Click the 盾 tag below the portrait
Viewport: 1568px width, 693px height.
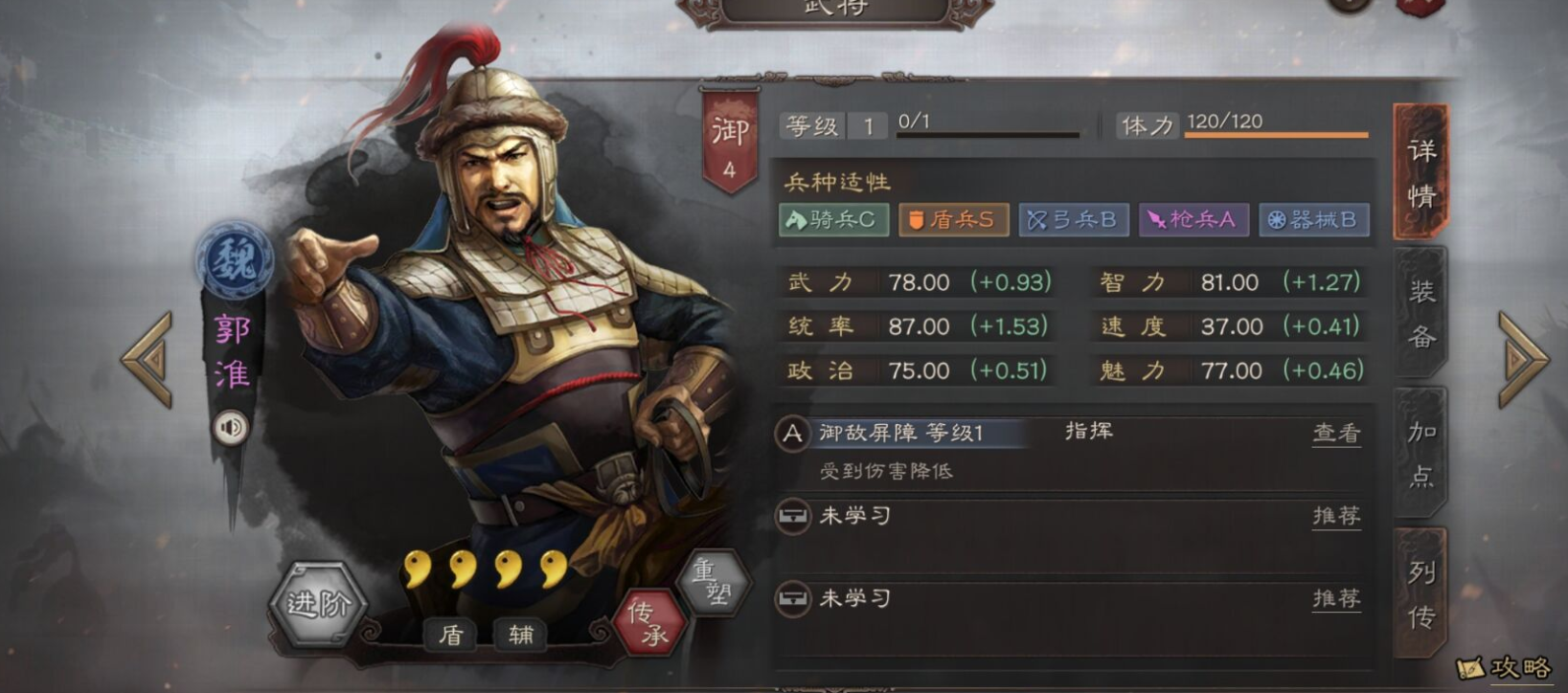click(450, 635)
